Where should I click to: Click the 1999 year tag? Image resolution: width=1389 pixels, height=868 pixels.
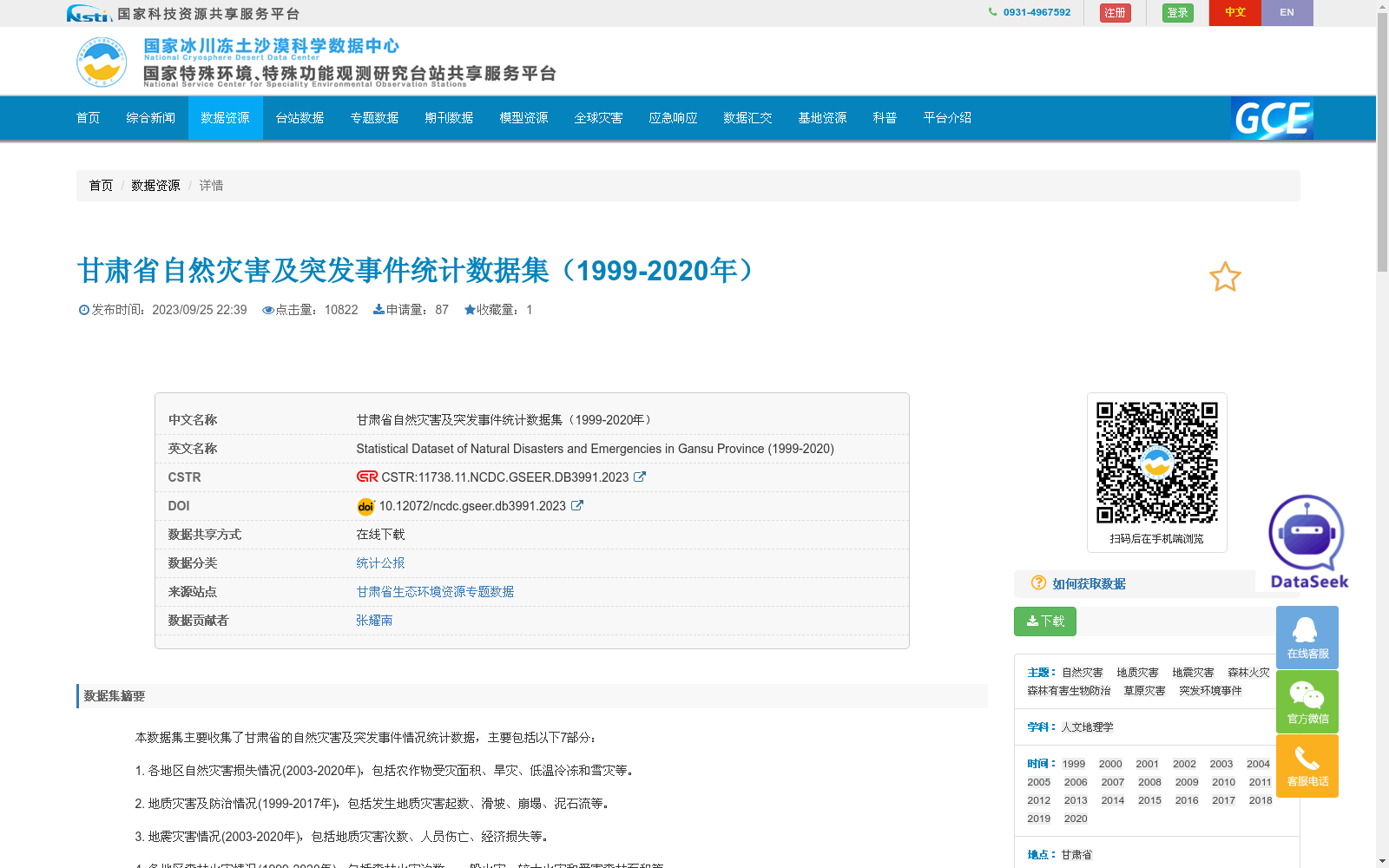tap(1074, 764)
